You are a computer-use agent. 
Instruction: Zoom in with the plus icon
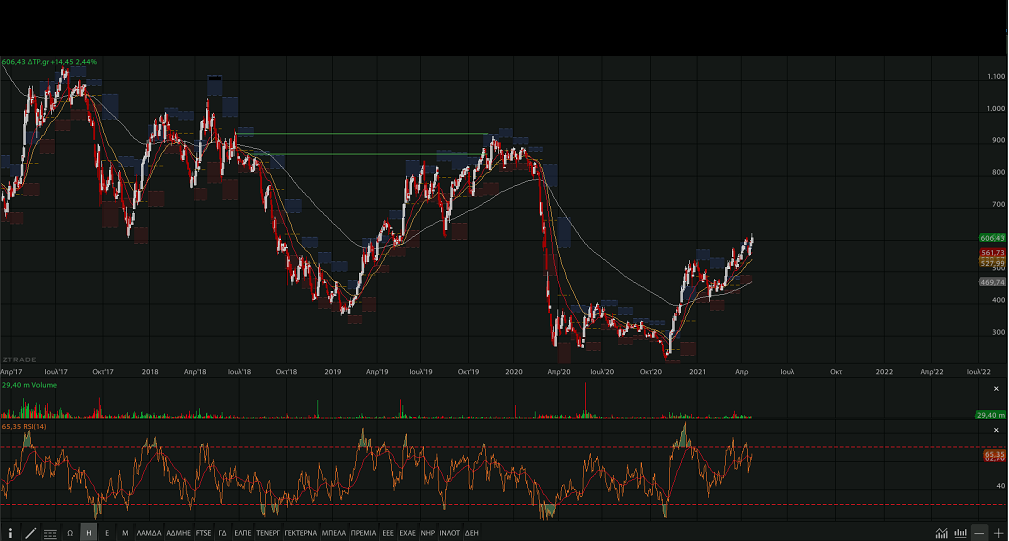pos(998,533)
